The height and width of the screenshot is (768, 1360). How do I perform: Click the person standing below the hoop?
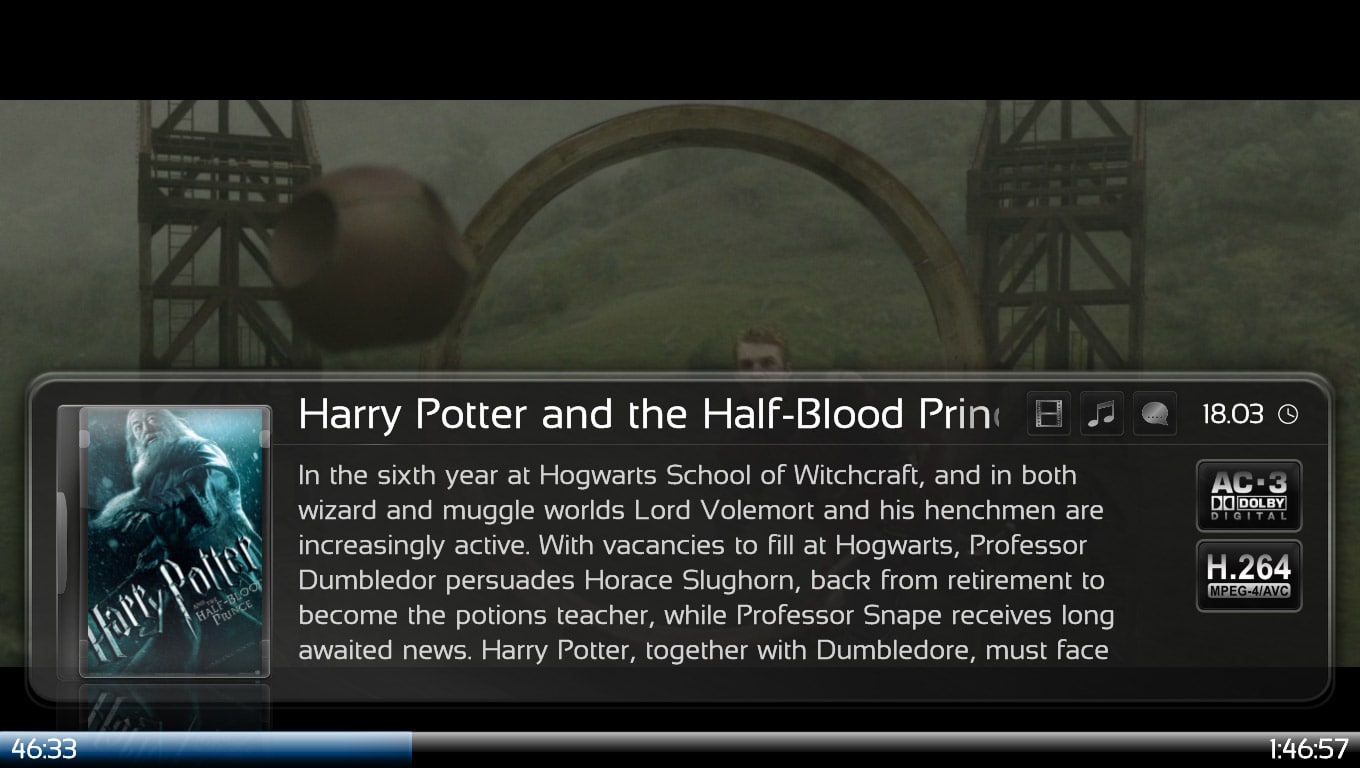point(762,352)
